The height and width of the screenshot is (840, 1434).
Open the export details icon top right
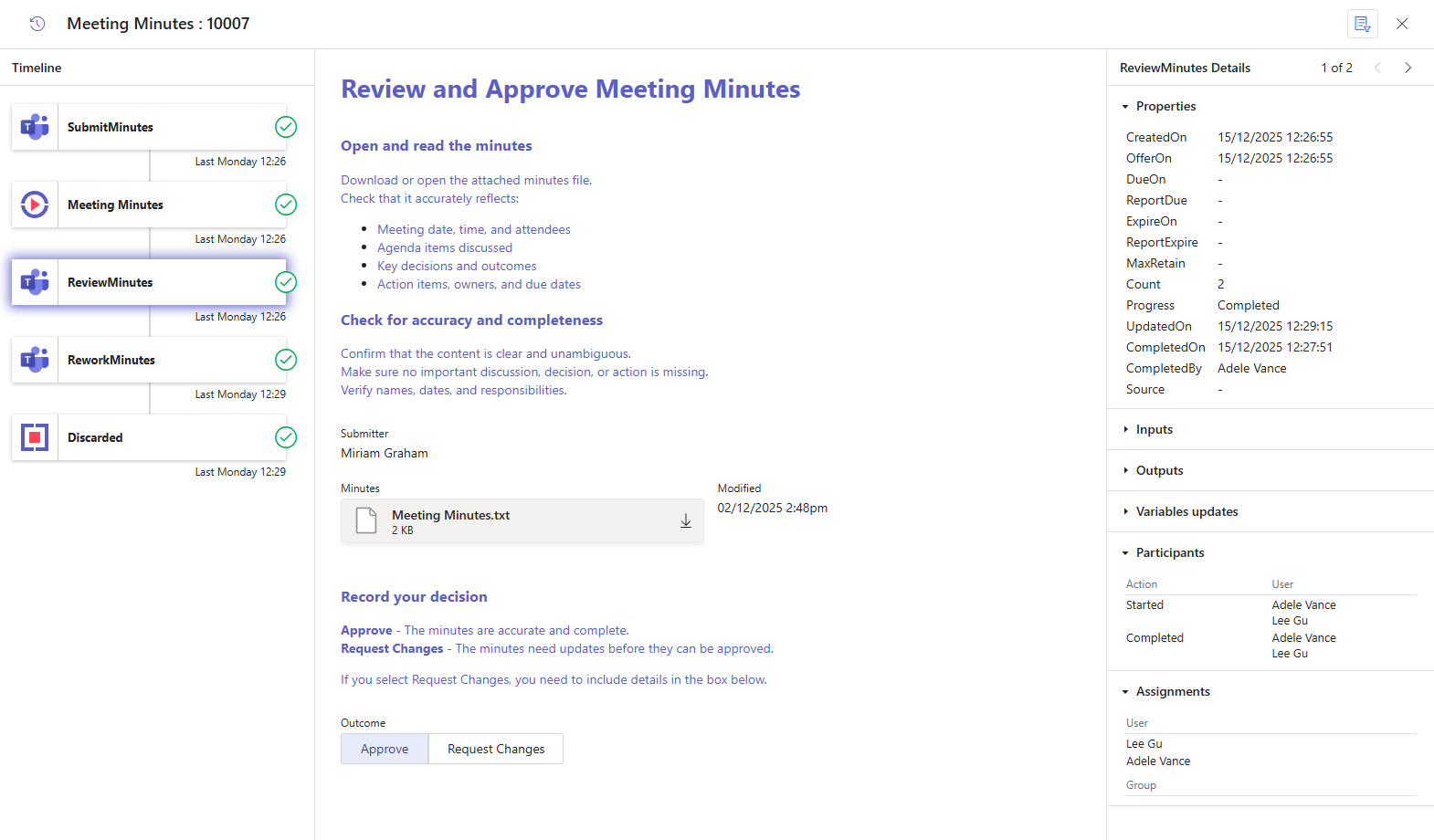(x=1362, y=24)
